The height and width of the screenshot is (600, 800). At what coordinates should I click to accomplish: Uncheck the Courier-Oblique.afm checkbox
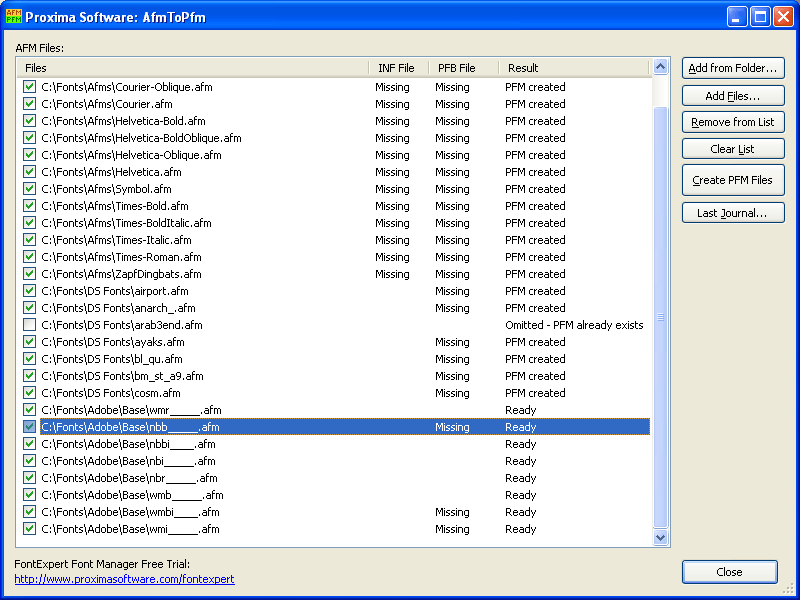point(30,87)
